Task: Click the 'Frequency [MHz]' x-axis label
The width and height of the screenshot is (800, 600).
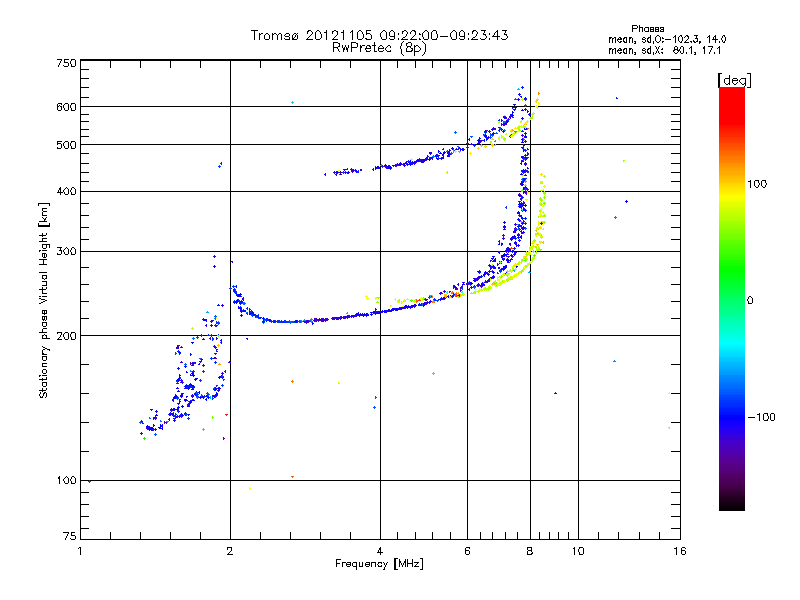Action: [x=379, y=564]
